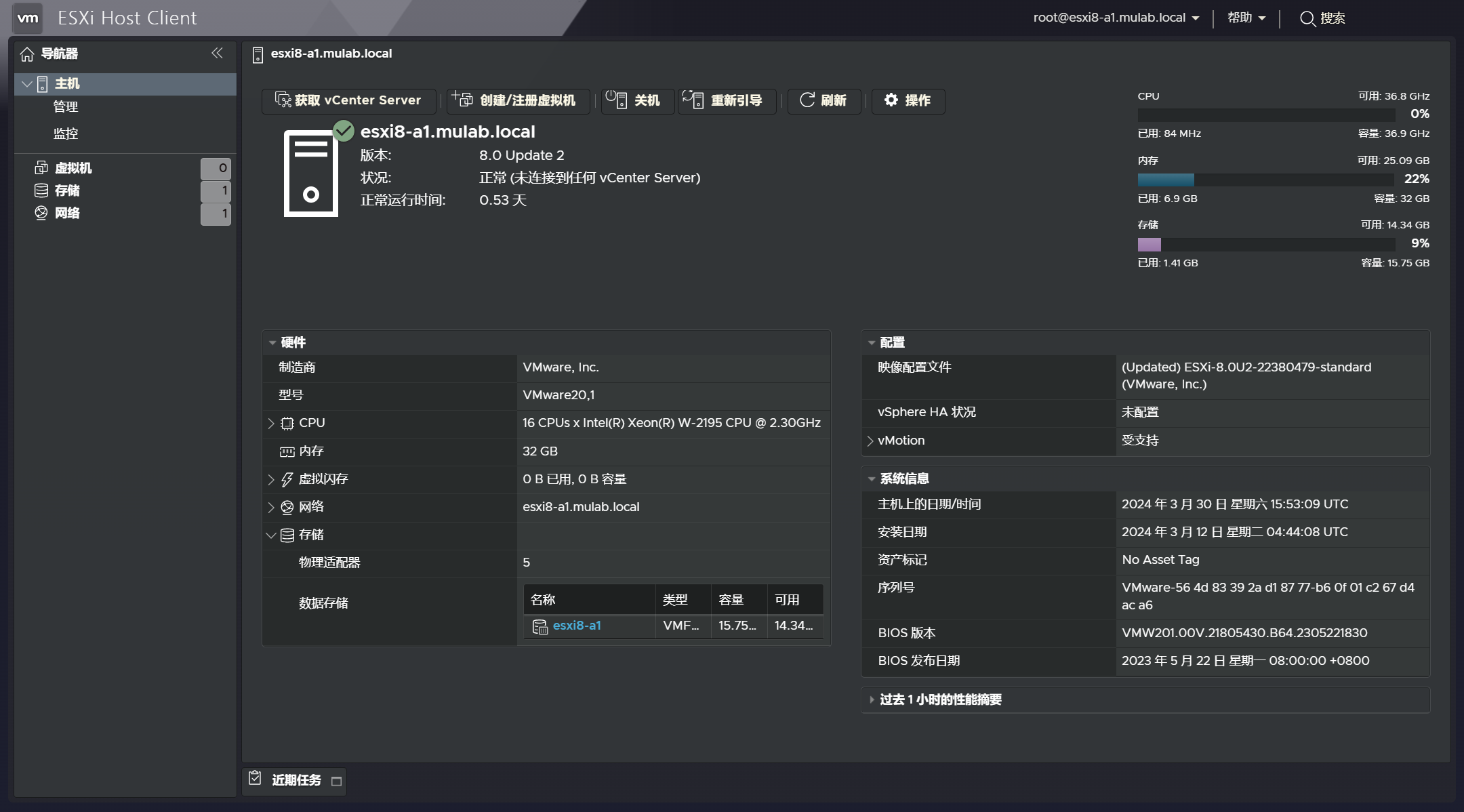
Task: Open the esxi8-a1 datastore link
Action: coord(577,626)
